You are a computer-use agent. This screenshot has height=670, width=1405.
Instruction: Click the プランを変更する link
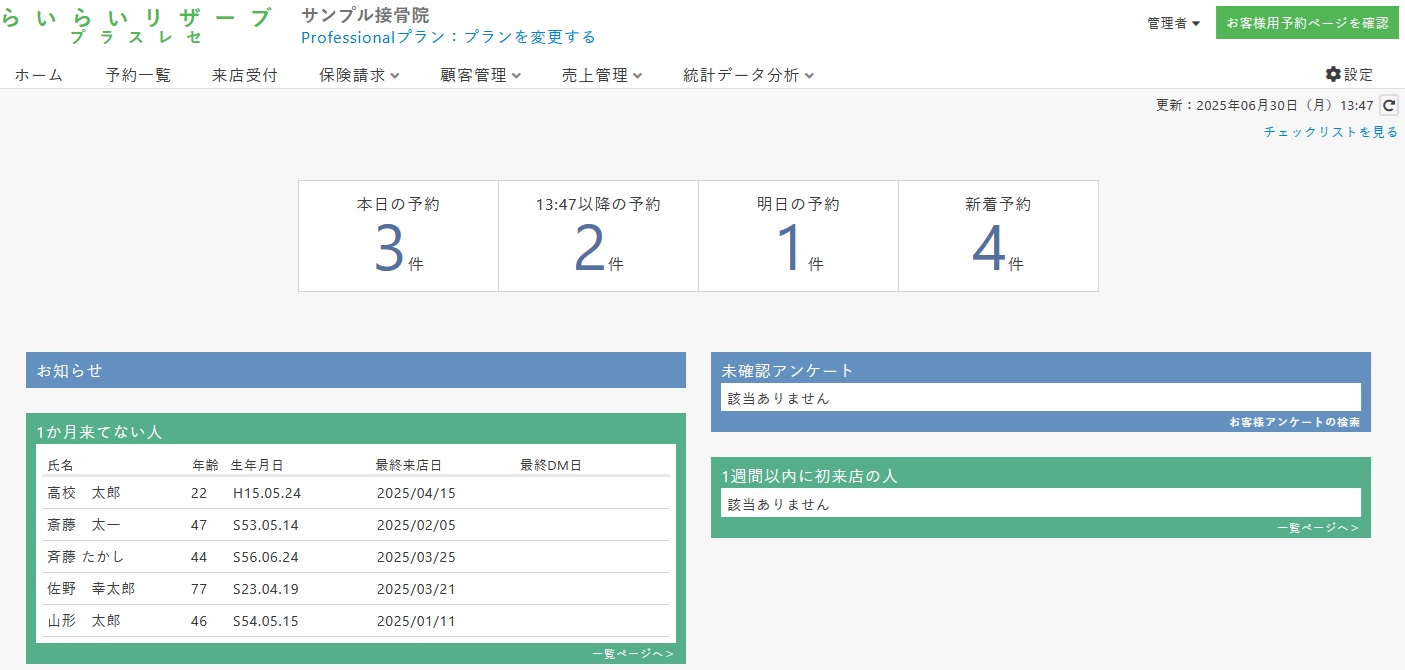[530, 37]
